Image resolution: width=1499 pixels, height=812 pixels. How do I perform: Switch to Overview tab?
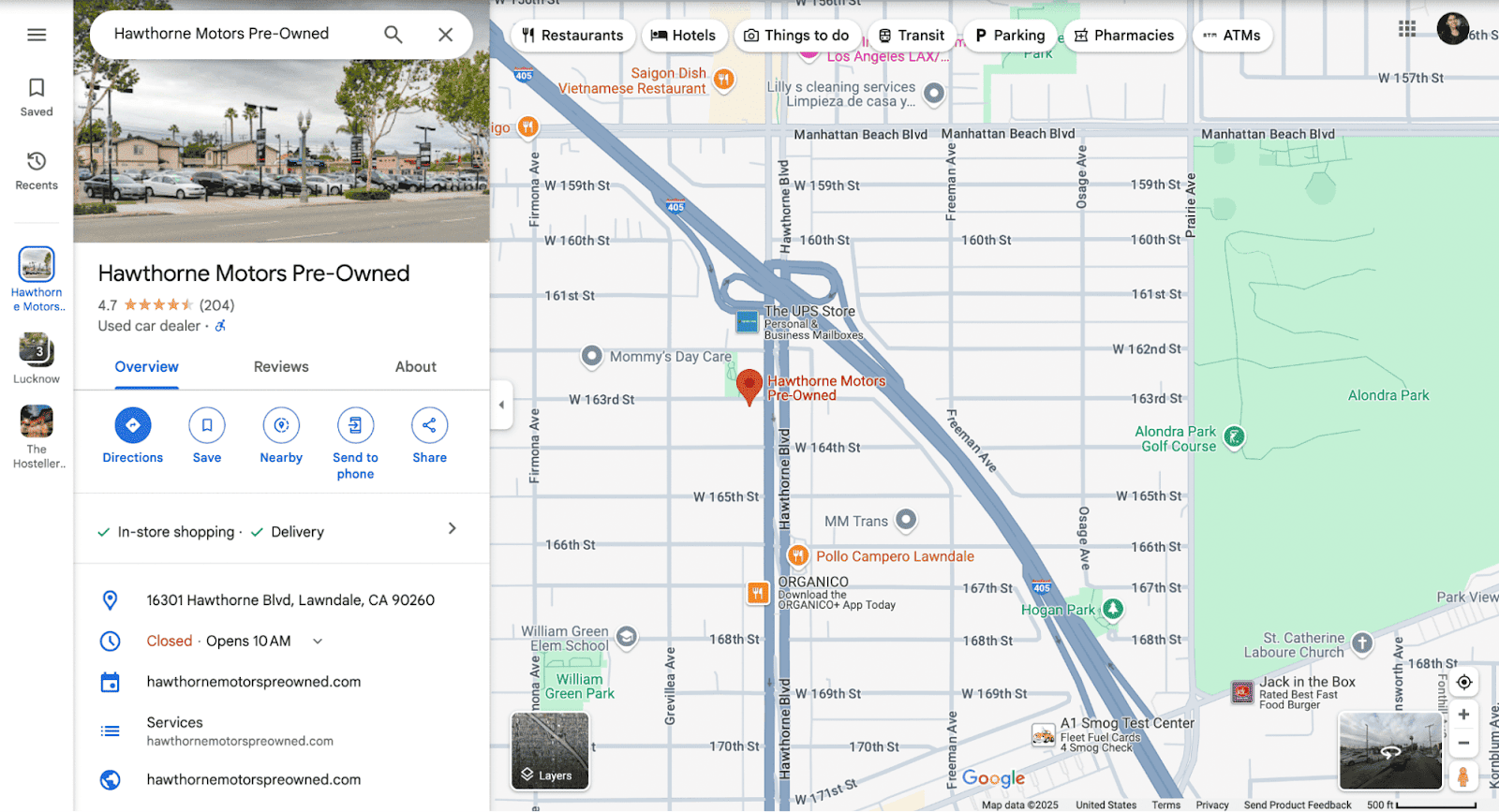pyautogui.click(x=146, y=367)
